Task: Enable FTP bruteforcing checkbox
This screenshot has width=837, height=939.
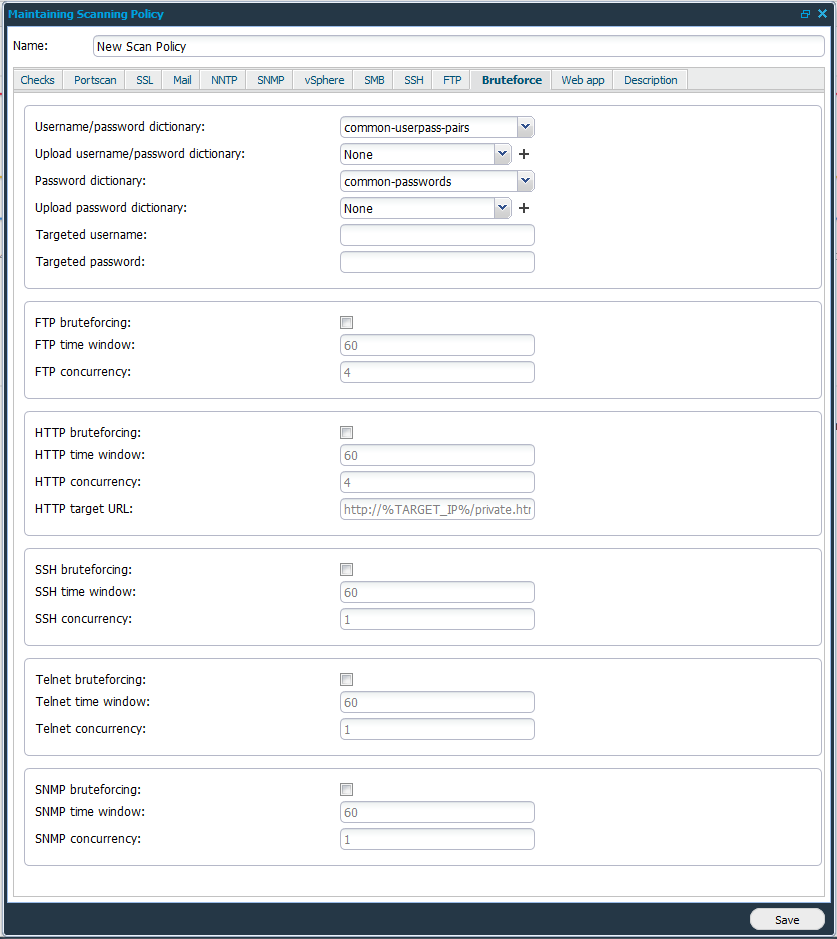Action: click(x=347, y=323)
